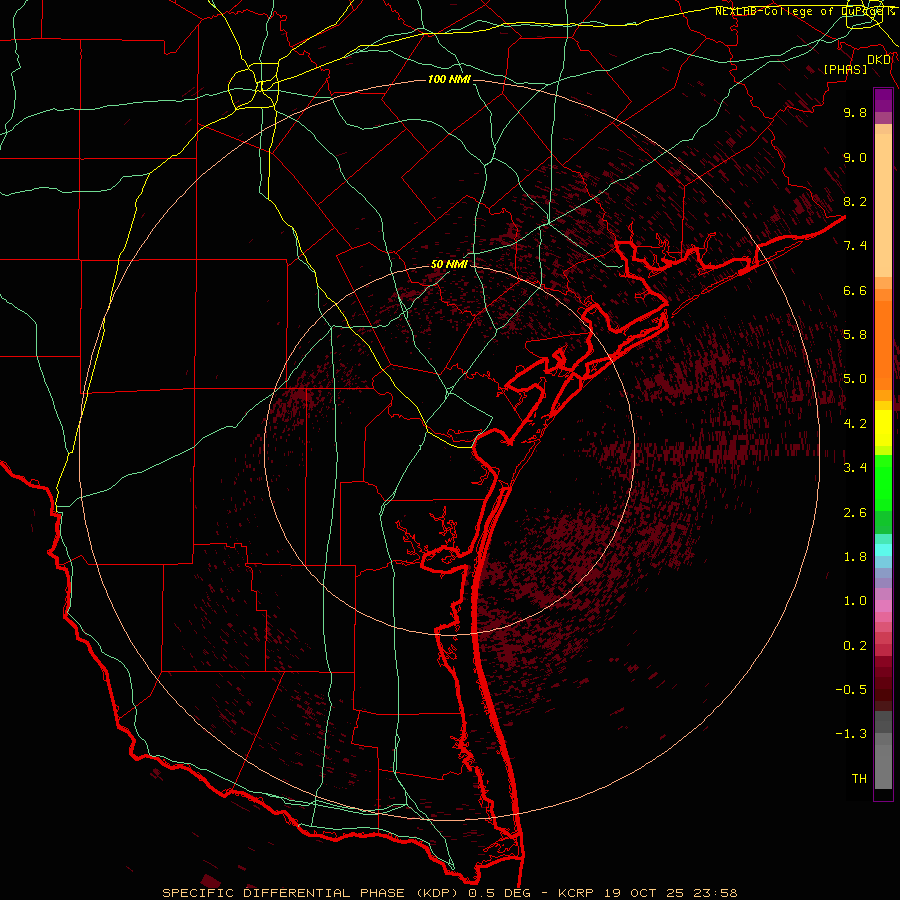Click the 50 NMI range ring label

pyautogui.click(x=449, y=264)
